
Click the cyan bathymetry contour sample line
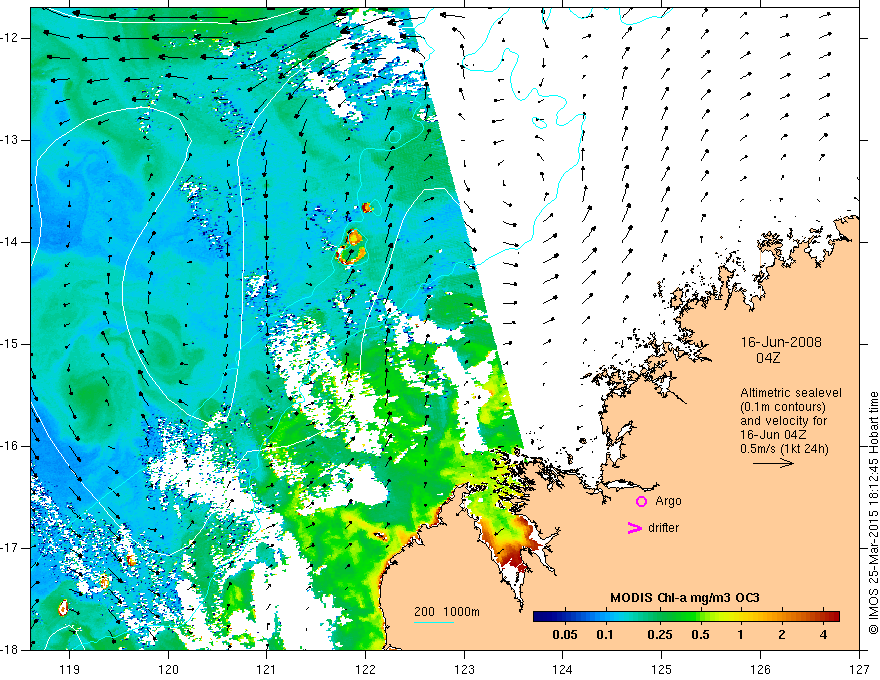(434, 622)
